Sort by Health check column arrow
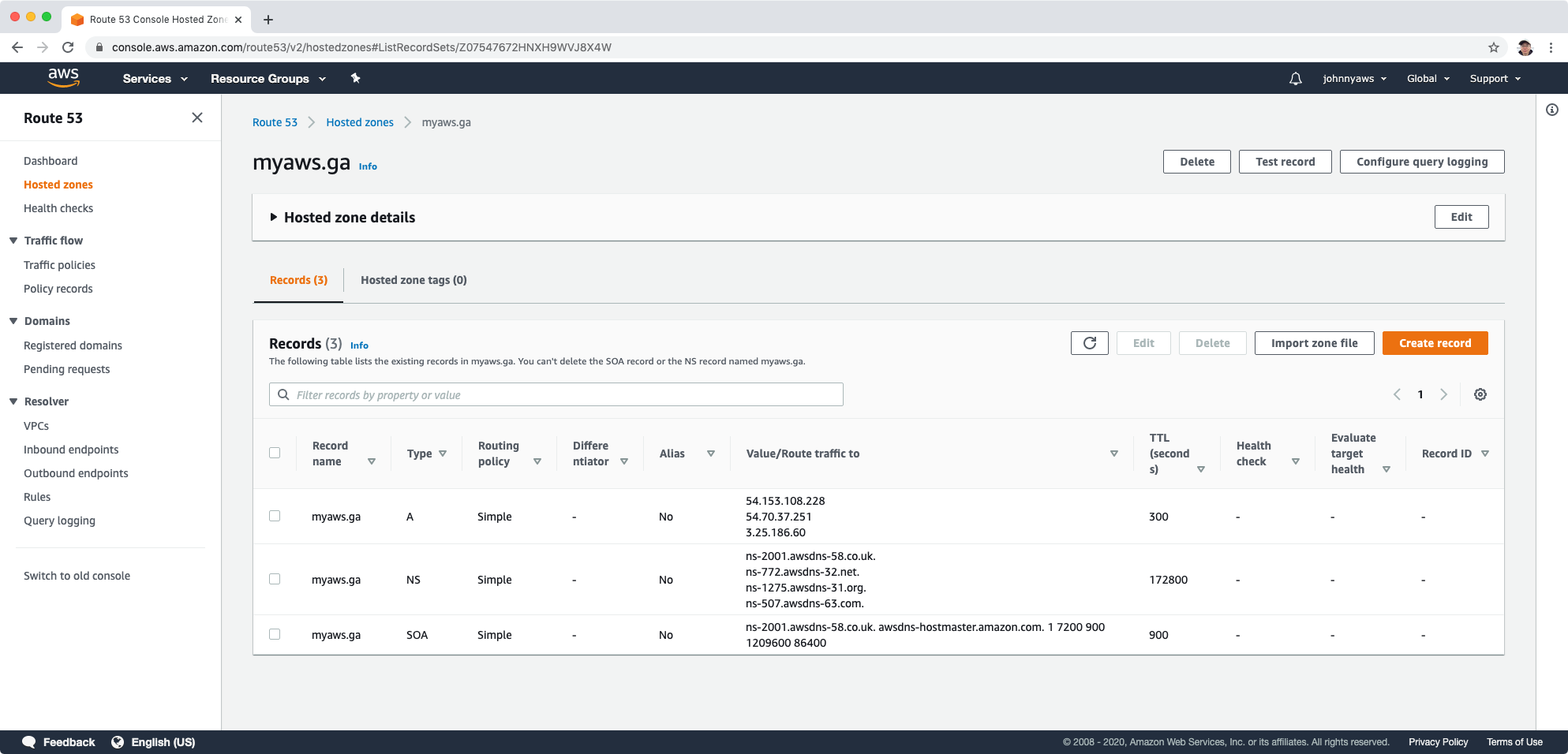 pos(1296,461)
